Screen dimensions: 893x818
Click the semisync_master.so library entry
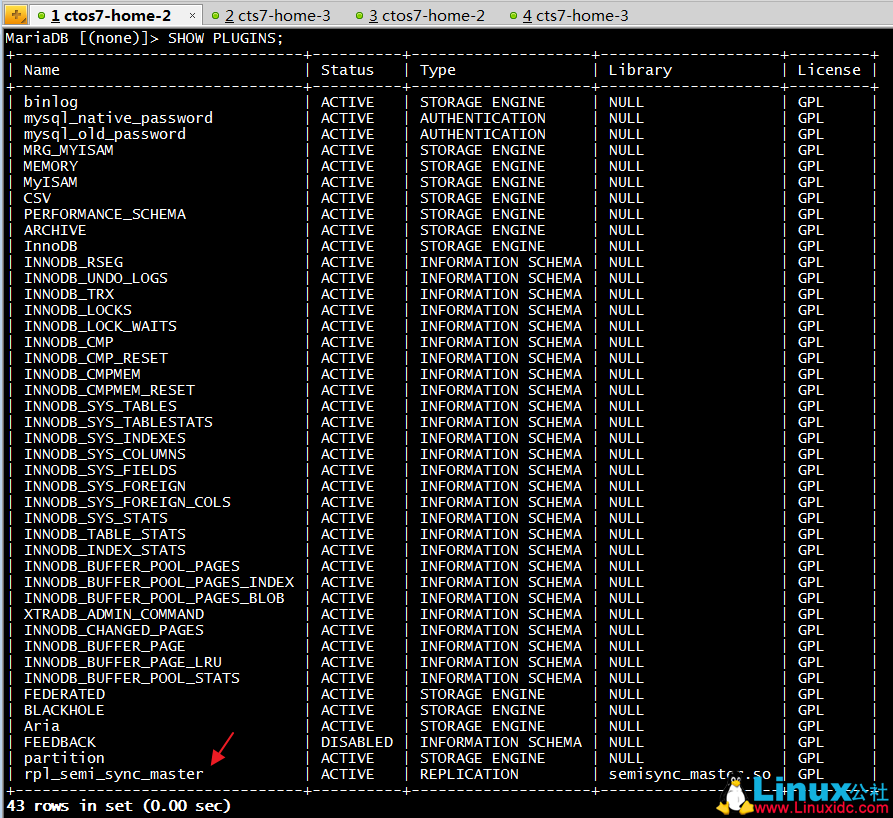pyautogui.click(x=690, y=774)
